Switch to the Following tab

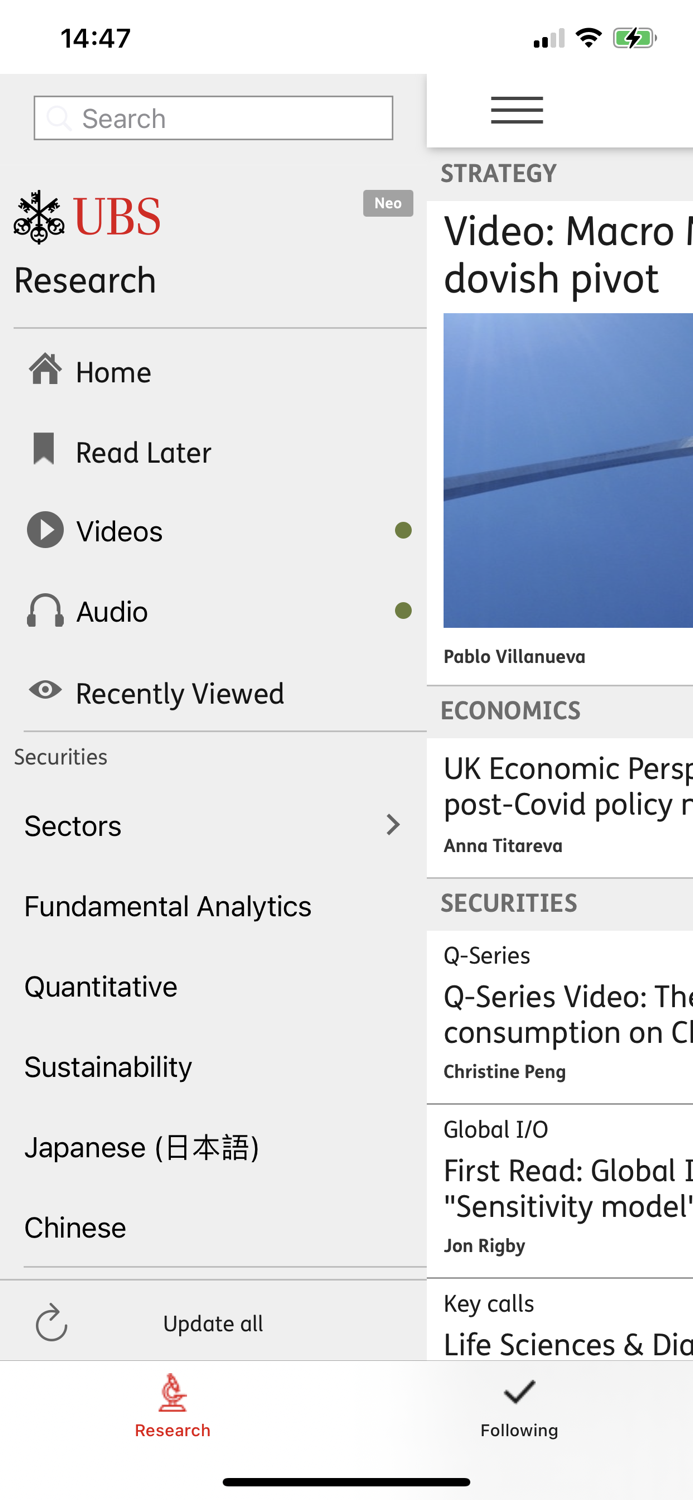tap(519, 1409)
